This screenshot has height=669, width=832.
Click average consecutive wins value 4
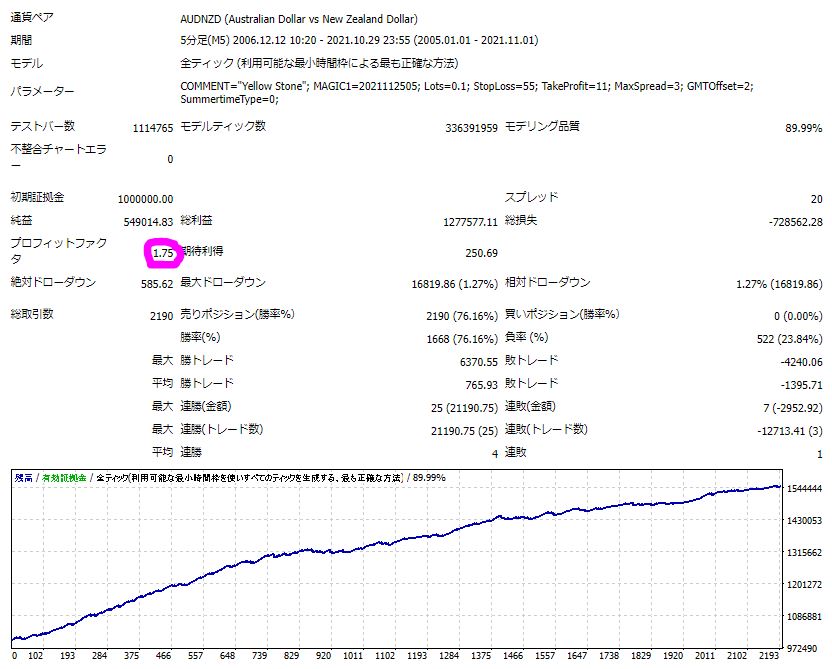(x=495, y=454)
